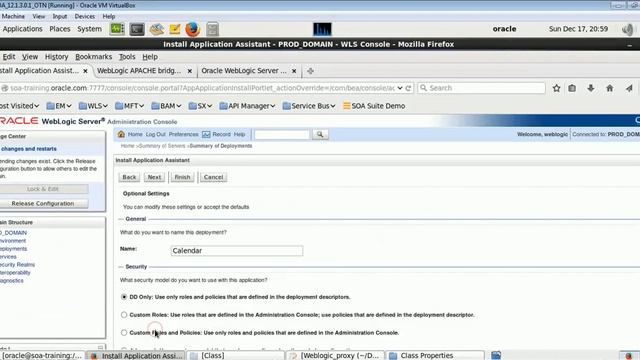Switch to the oracle@soa-training terminal taskbar item
The width and height of the screenshot is (640, 360).
point(42,356)
